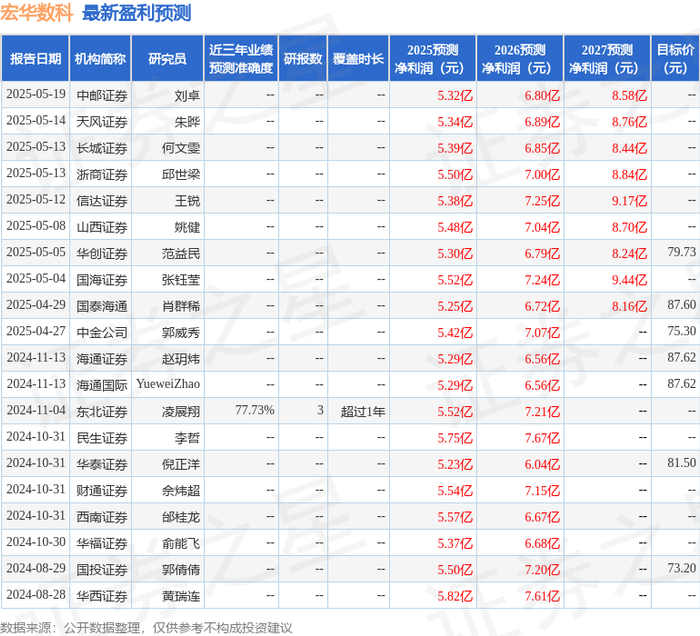
Task: Click 2025 profit value 5.82亿
Action: [x=455, y=595]
